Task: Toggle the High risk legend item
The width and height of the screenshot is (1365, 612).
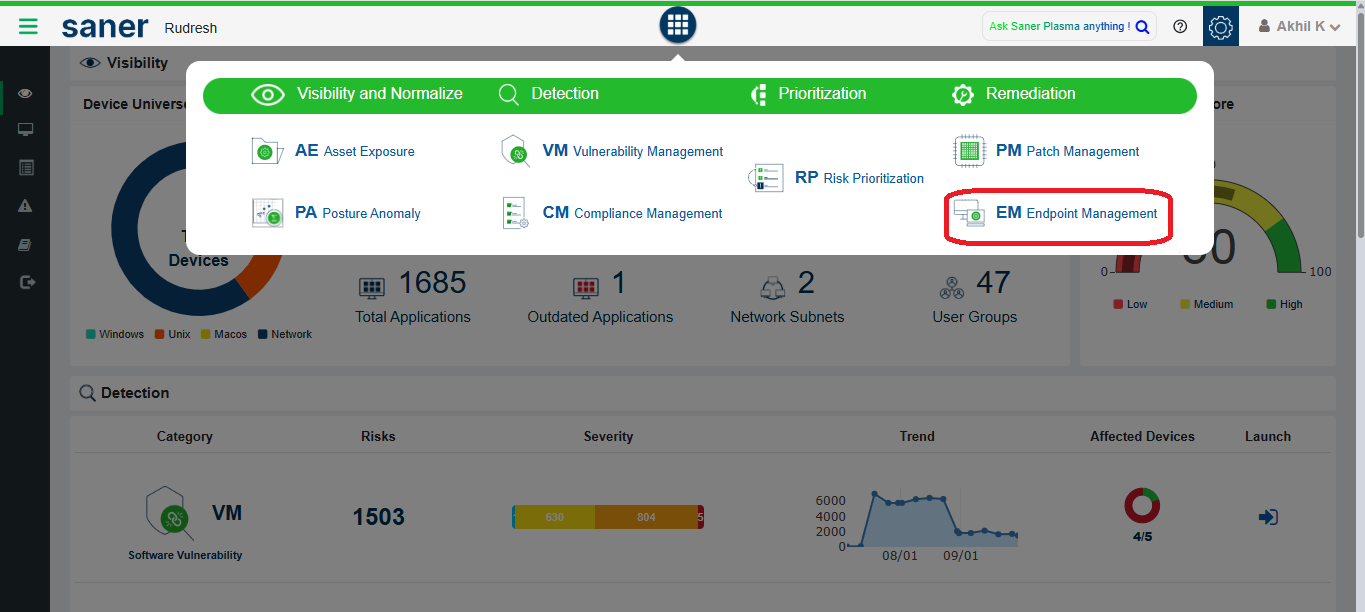Action: 1284,304
